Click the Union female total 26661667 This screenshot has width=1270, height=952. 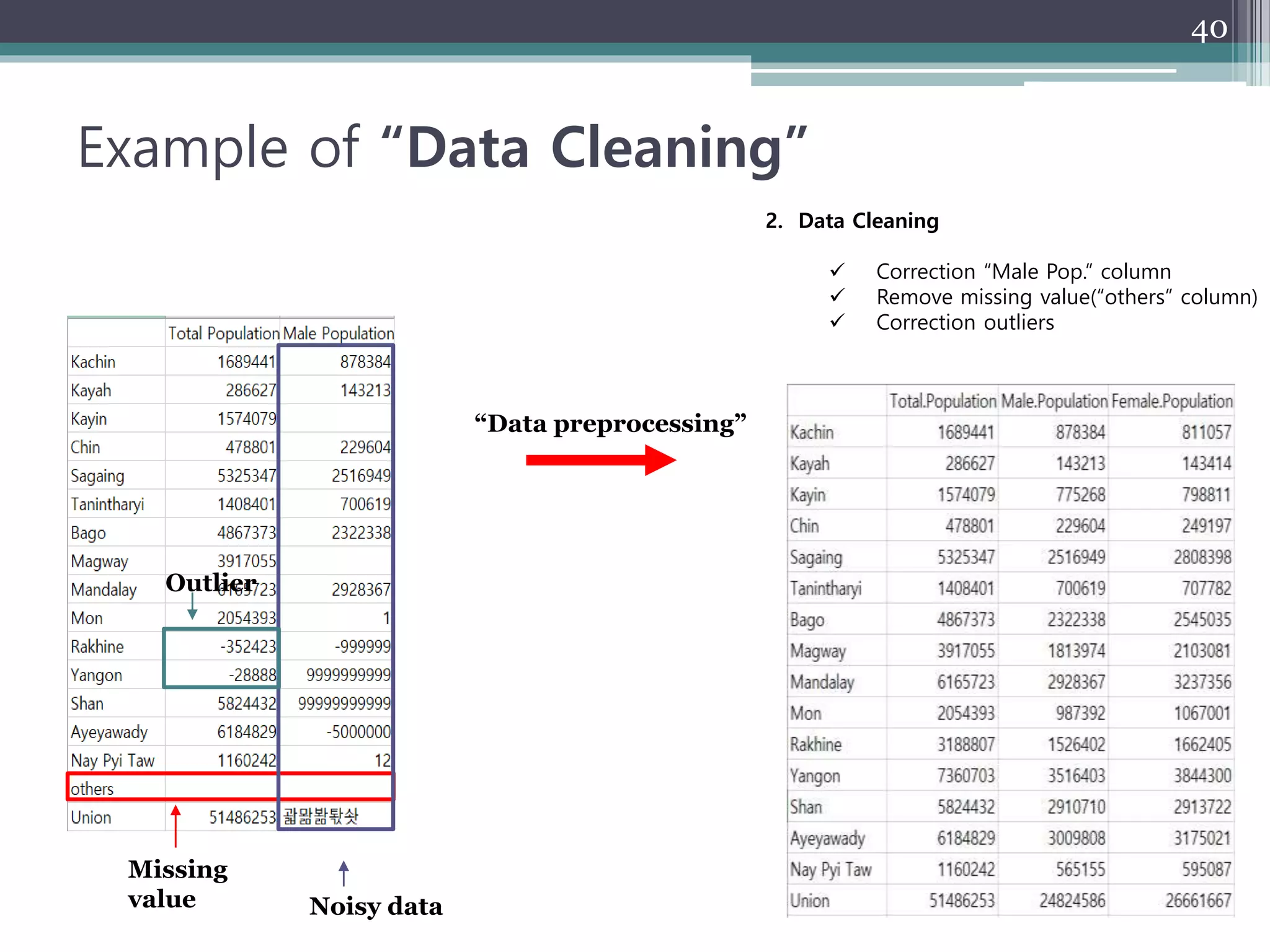[x=1198, y=901]
